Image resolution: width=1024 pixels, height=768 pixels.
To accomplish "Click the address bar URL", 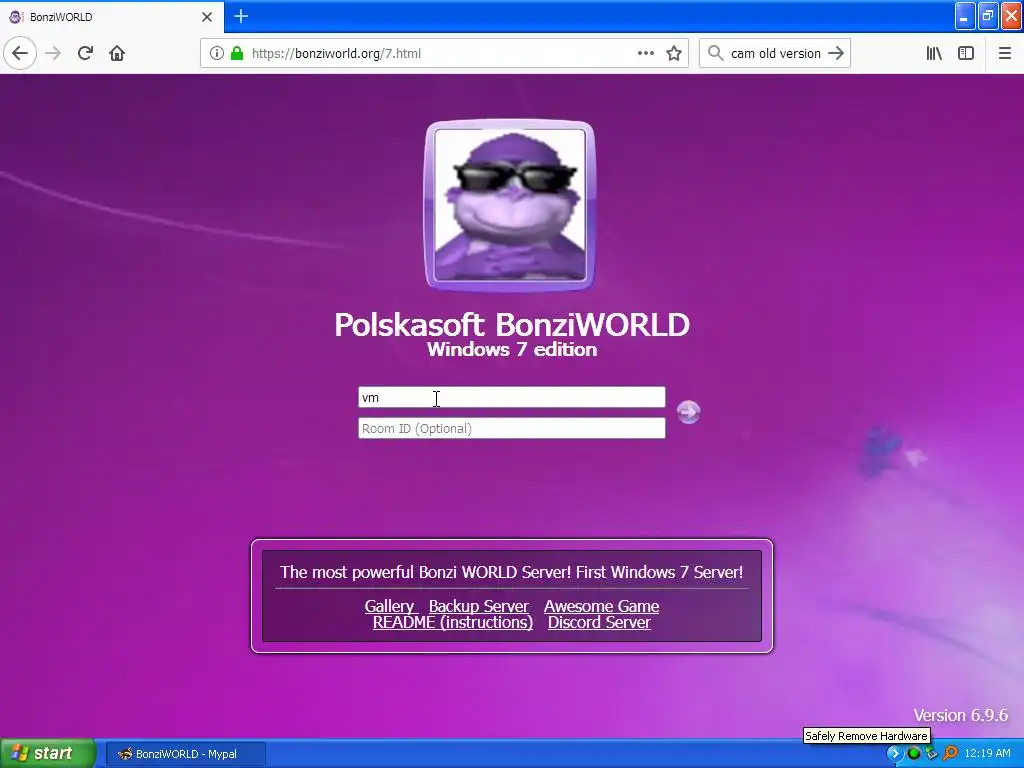I will pos(336,54).
